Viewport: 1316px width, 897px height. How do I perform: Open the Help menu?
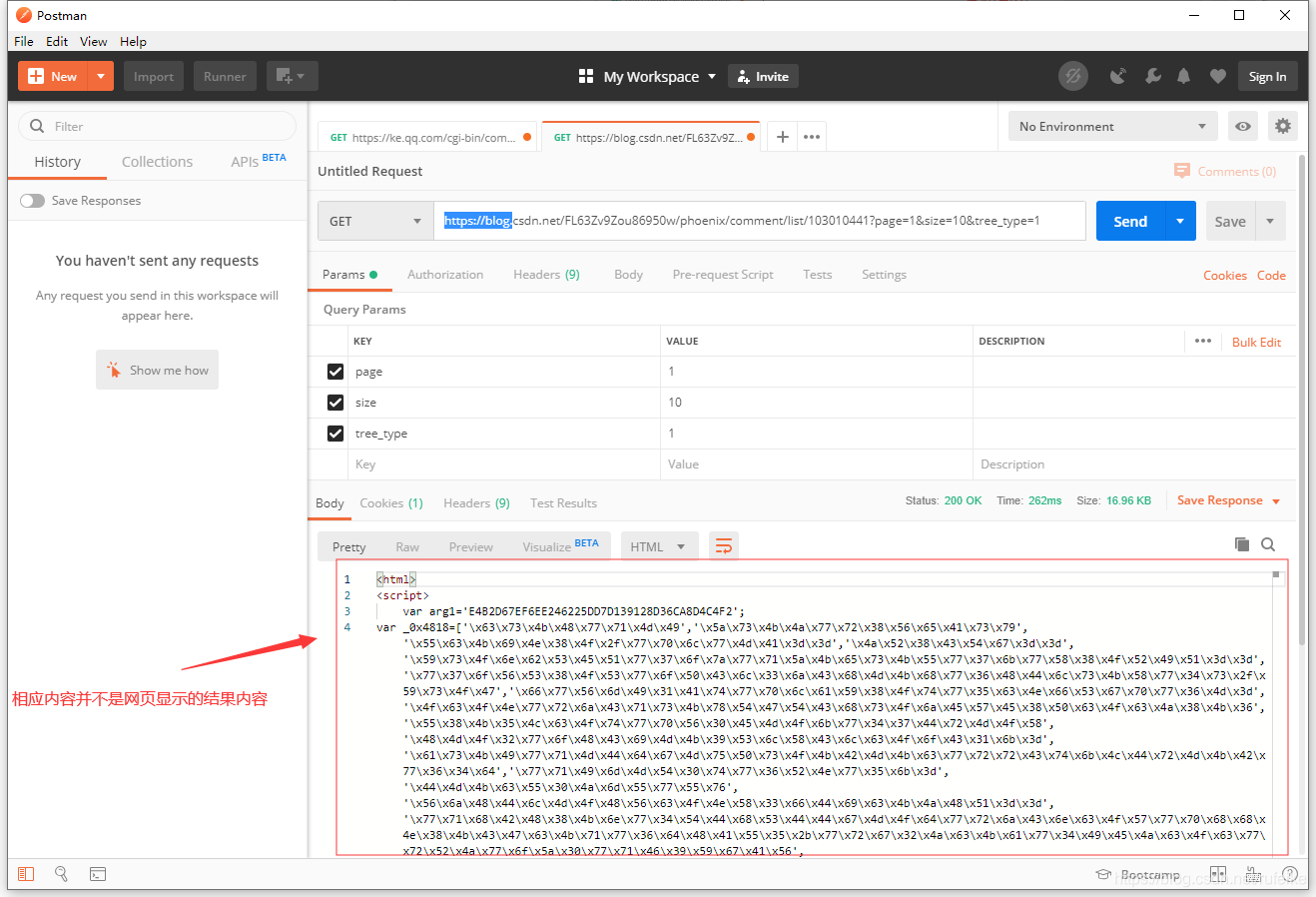(133, 41)
